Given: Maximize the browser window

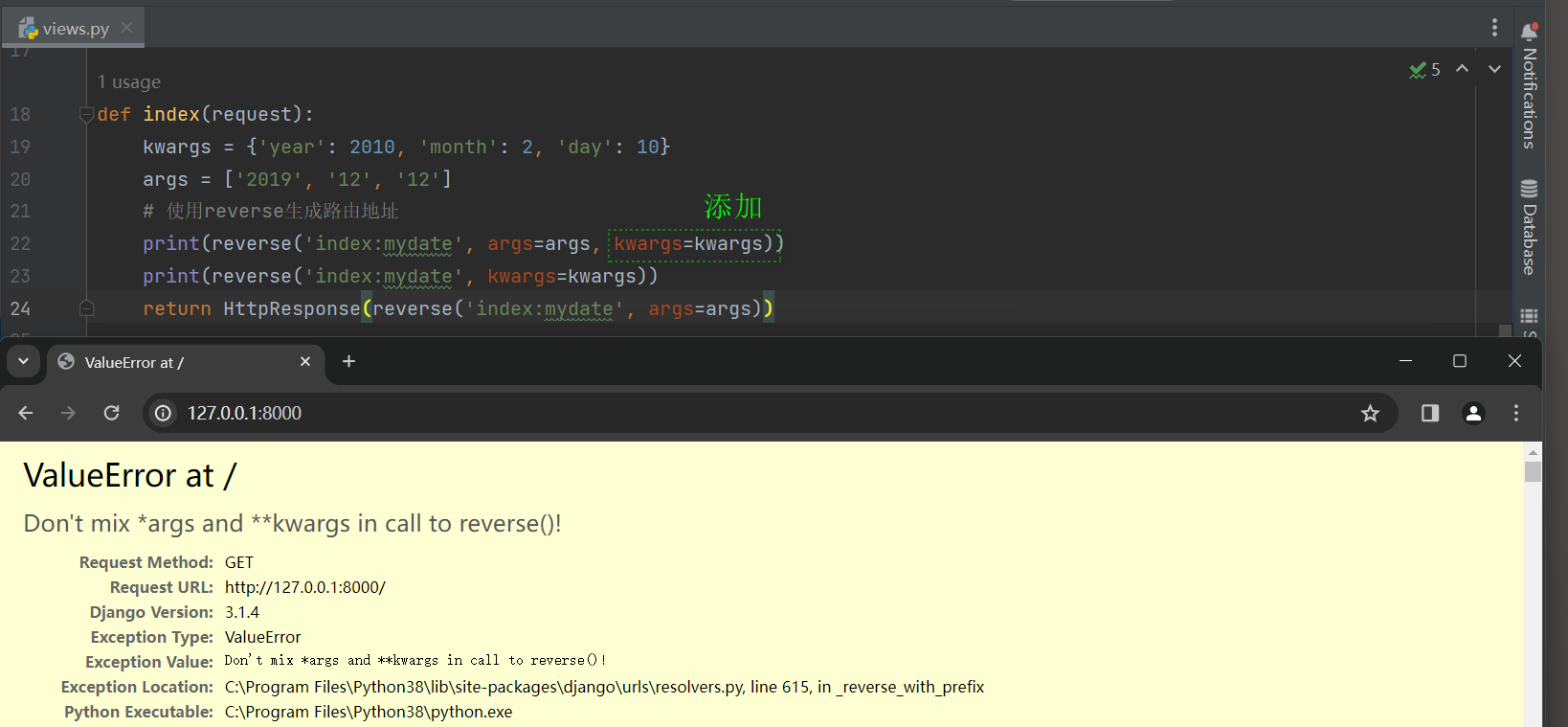Looking at the screenshot, I should coord(1460,361).
